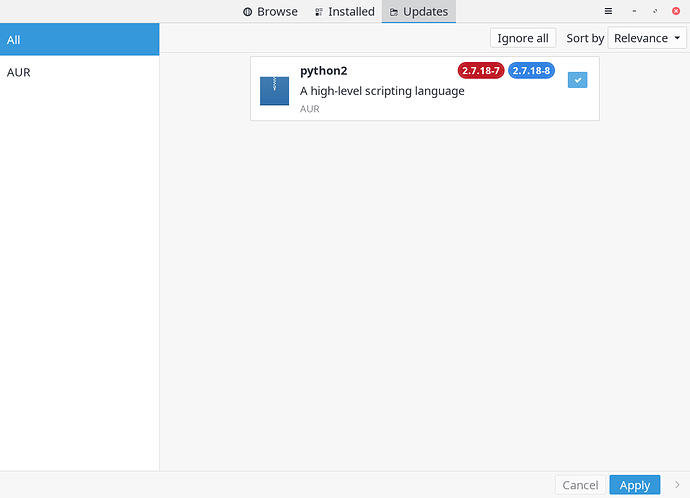Open the Relevance sort dropdown
Screen dimensions: 690x498
[647, 38]
